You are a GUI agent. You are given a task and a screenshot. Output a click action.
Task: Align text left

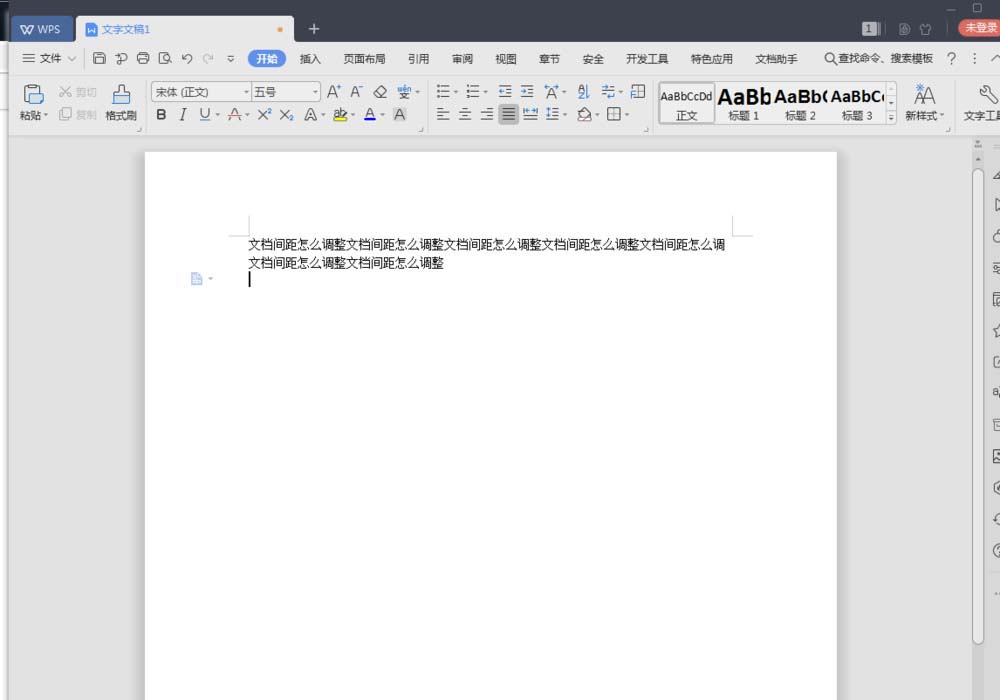(443, 115)
